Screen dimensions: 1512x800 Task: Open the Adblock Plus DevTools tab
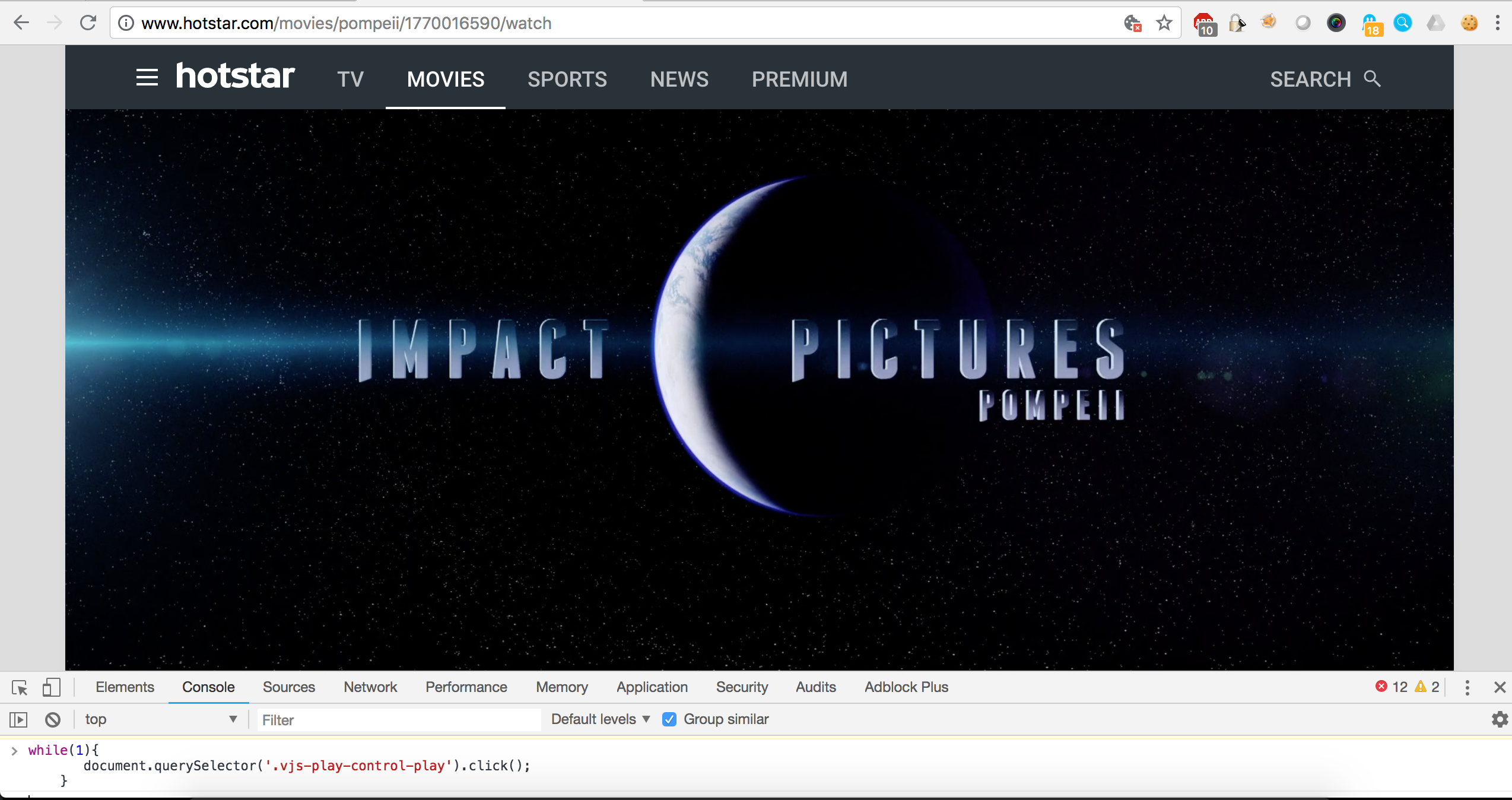[x=906, y=687]
